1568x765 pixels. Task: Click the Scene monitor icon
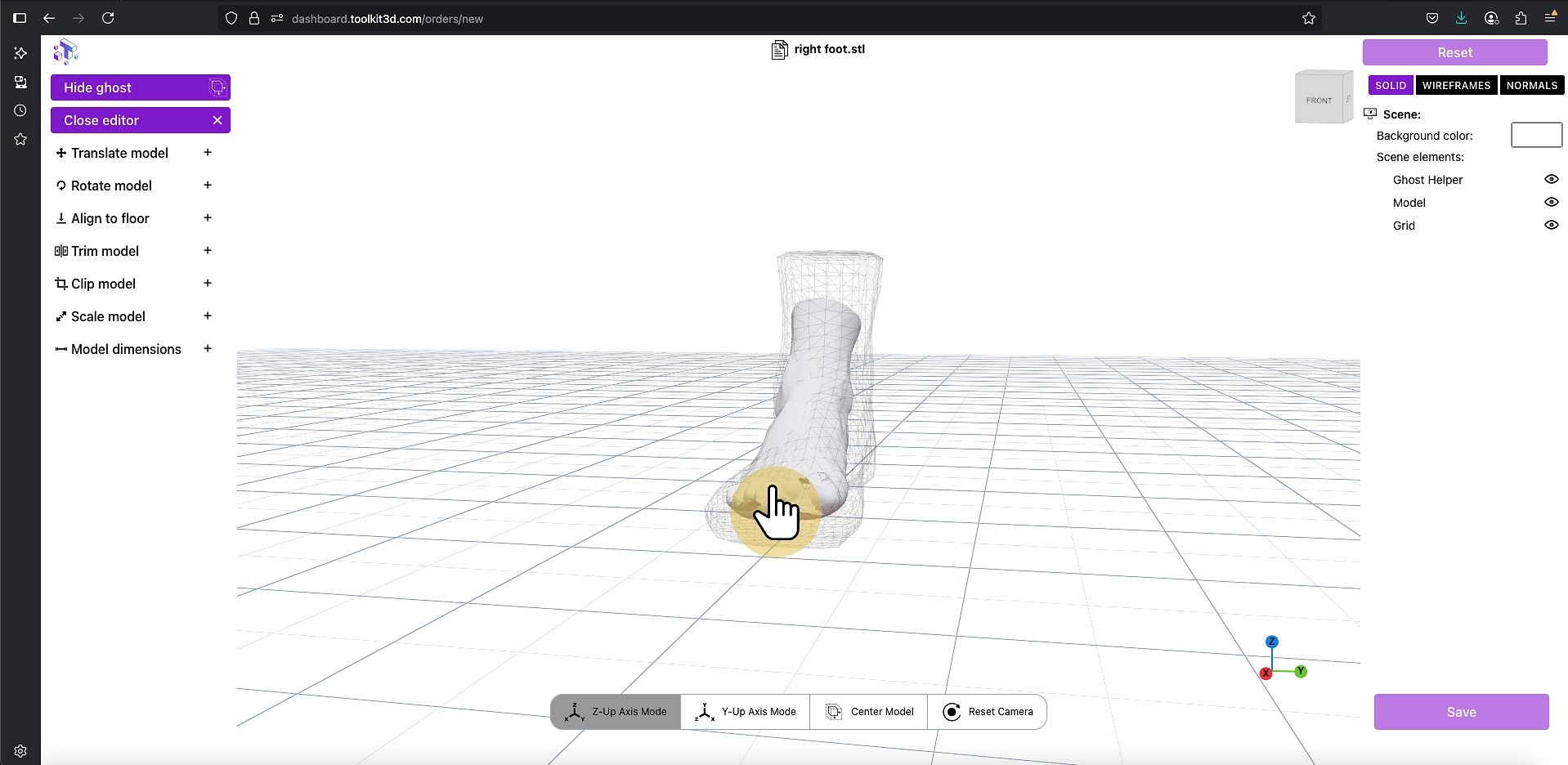(x=1370, y=114)
